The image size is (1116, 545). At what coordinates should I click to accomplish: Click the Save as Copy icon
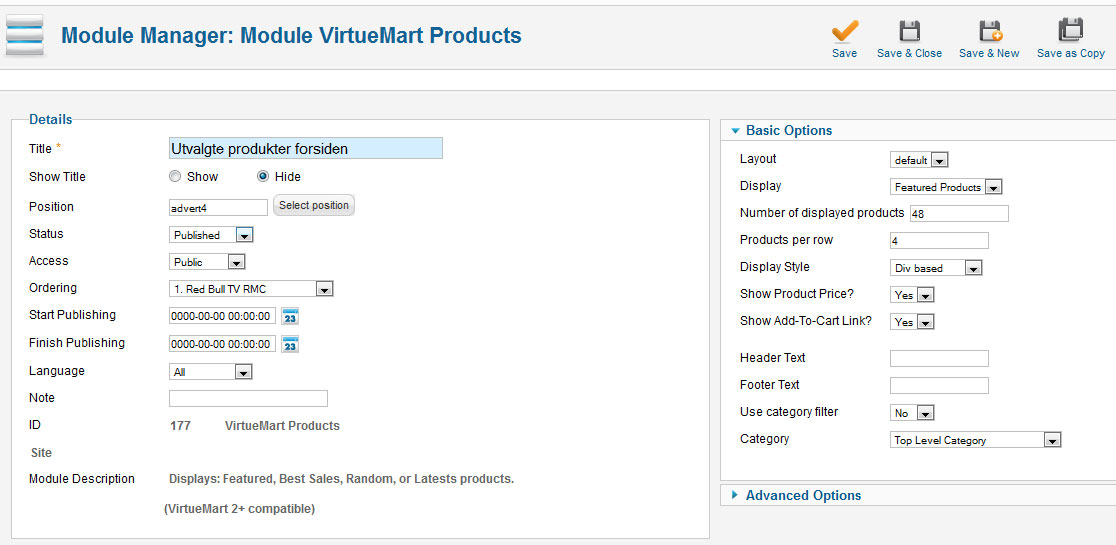point(1070,31)
